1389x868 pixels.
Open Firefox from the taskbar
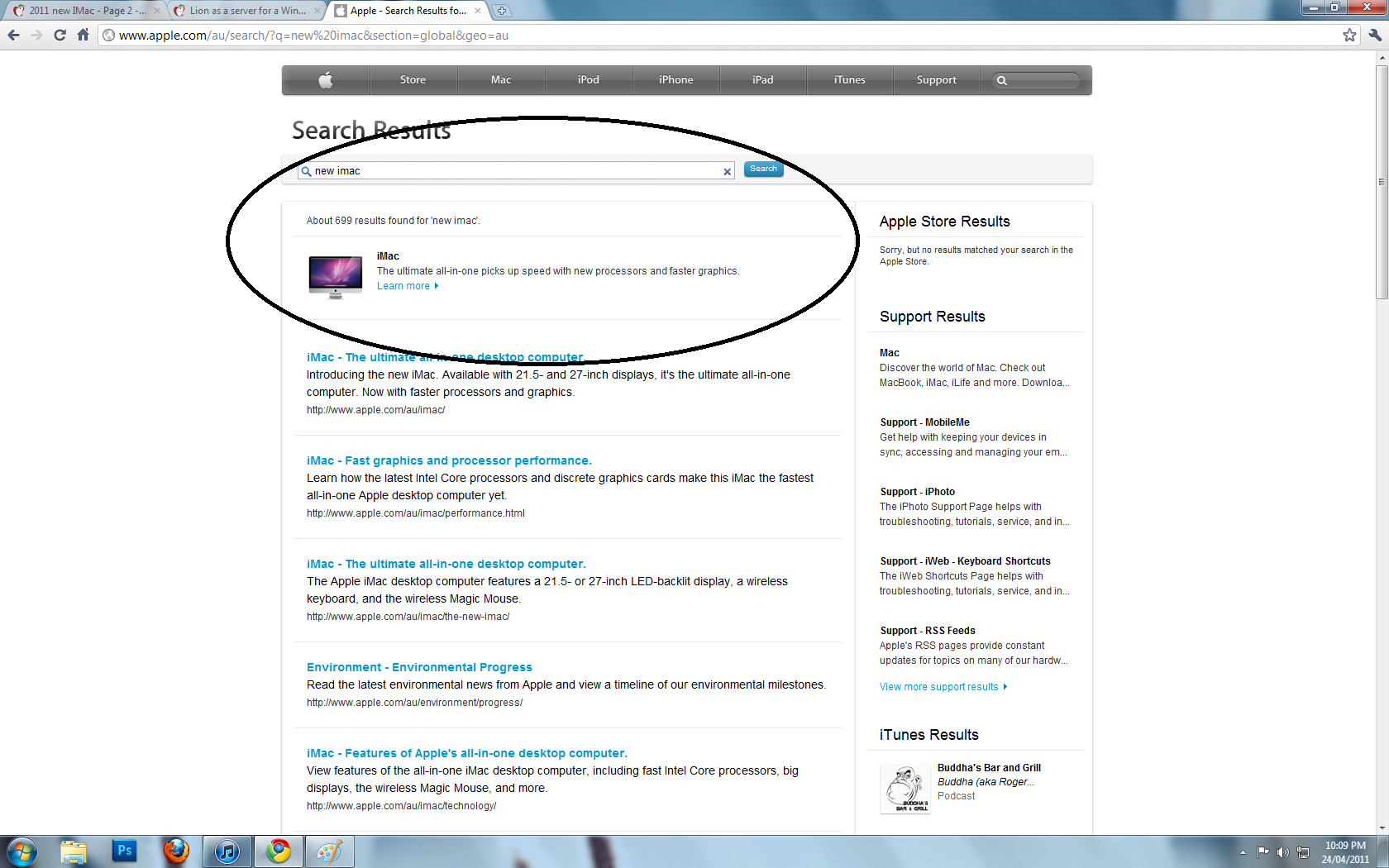pyautogui.click(x=176, y=851)
